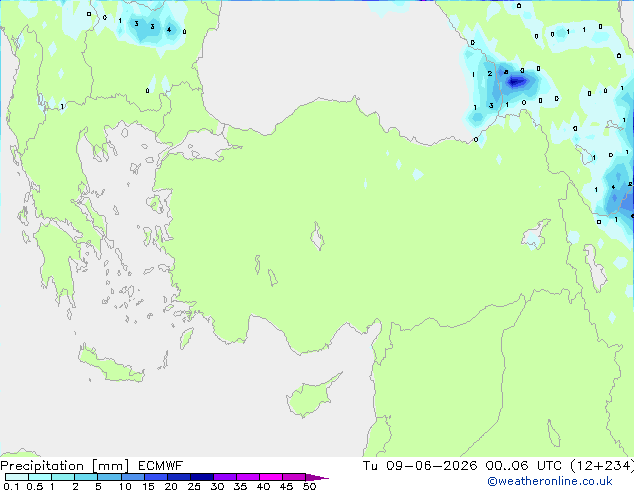Viewport: 634px width, 490px height.
Task: Select legend swatch between 20 and 25
Action: (178, 477)
